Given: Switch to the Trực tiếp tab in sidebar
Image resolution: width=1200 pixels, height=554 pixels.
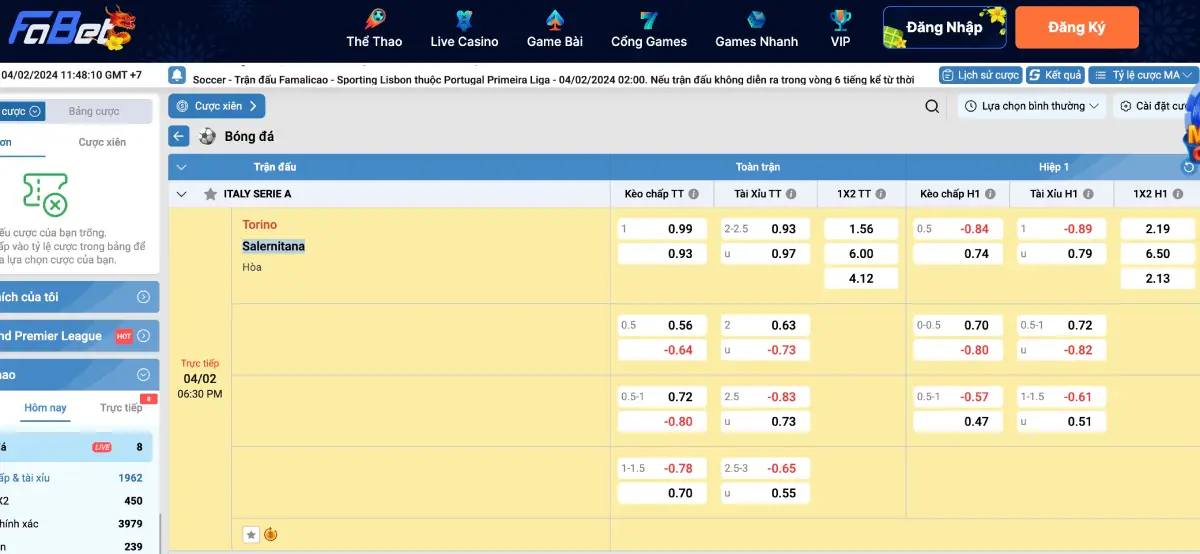Looking at the screenshot, I should (121, 408).
